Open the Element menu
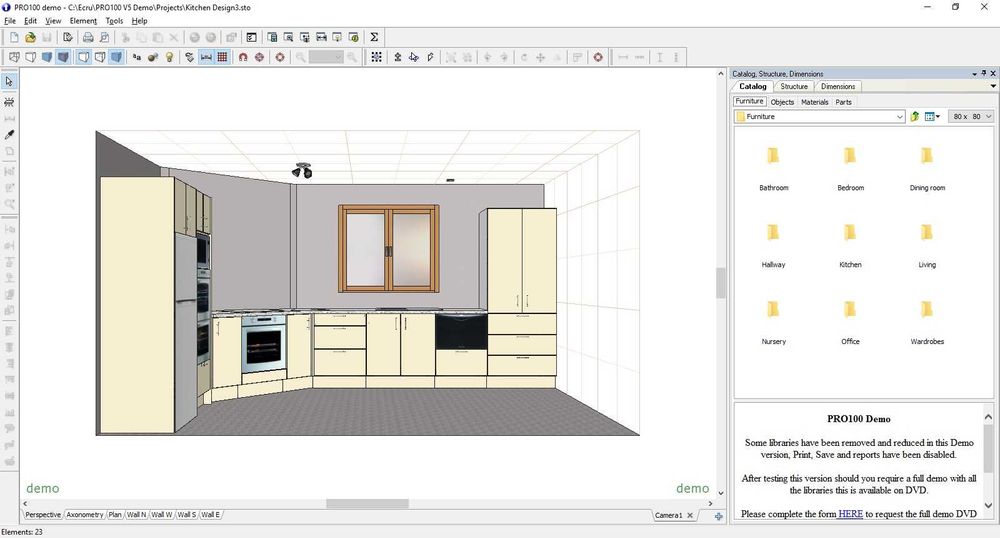 click(x=83, y=20)
